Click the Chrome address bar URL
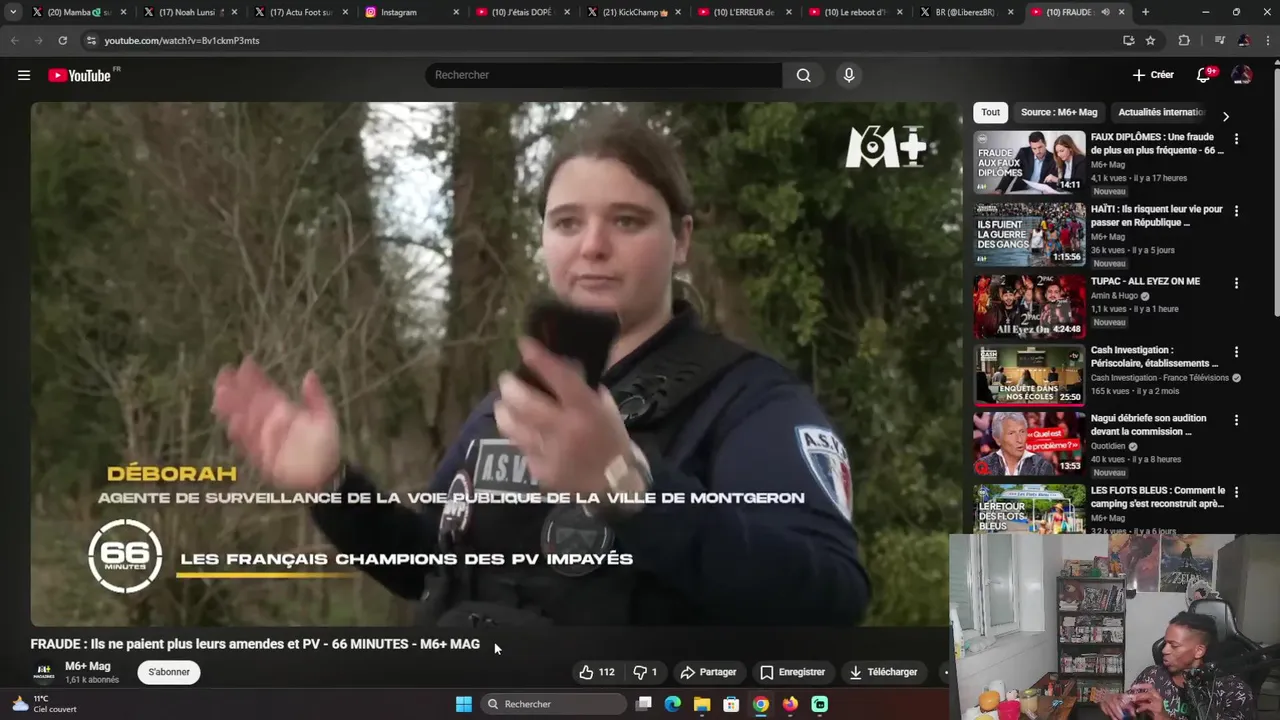The height and width of the screenshot is (720, 1280). pos(182,40)
